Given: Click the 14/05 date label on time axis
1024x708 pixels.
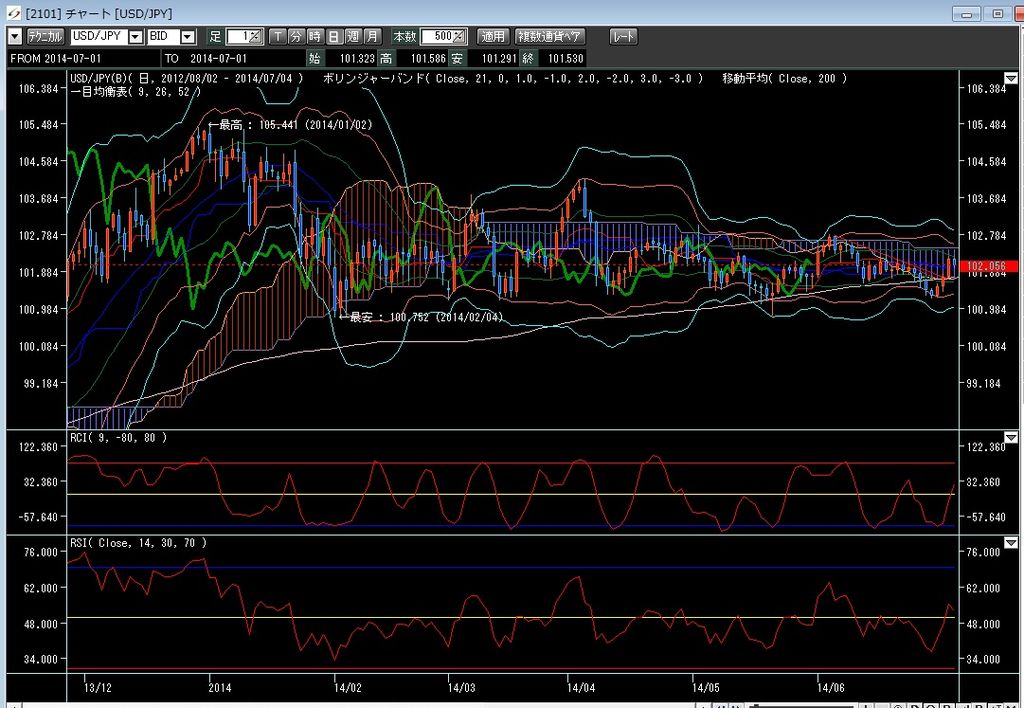Looking at the screenshot, I should pos(705,687).
